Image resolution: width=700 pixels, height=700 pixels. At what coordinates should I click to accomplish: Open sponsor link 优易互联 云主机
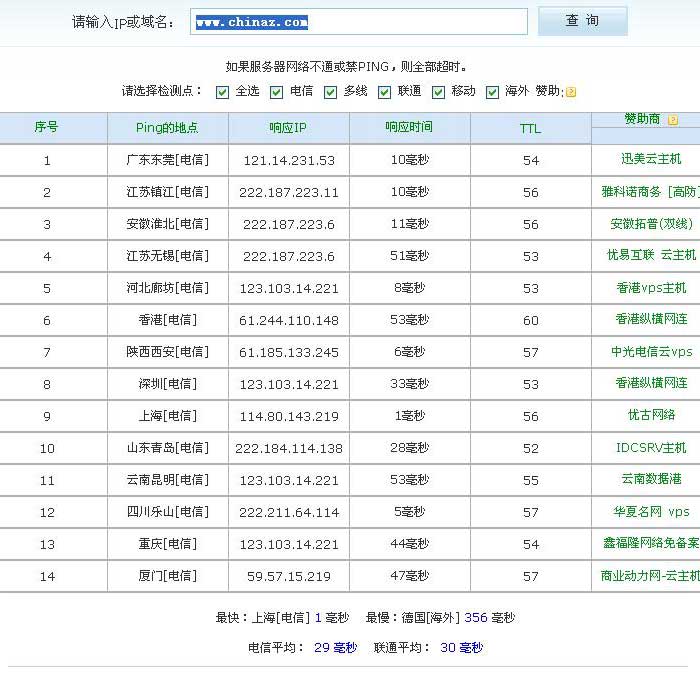[651, 255]
